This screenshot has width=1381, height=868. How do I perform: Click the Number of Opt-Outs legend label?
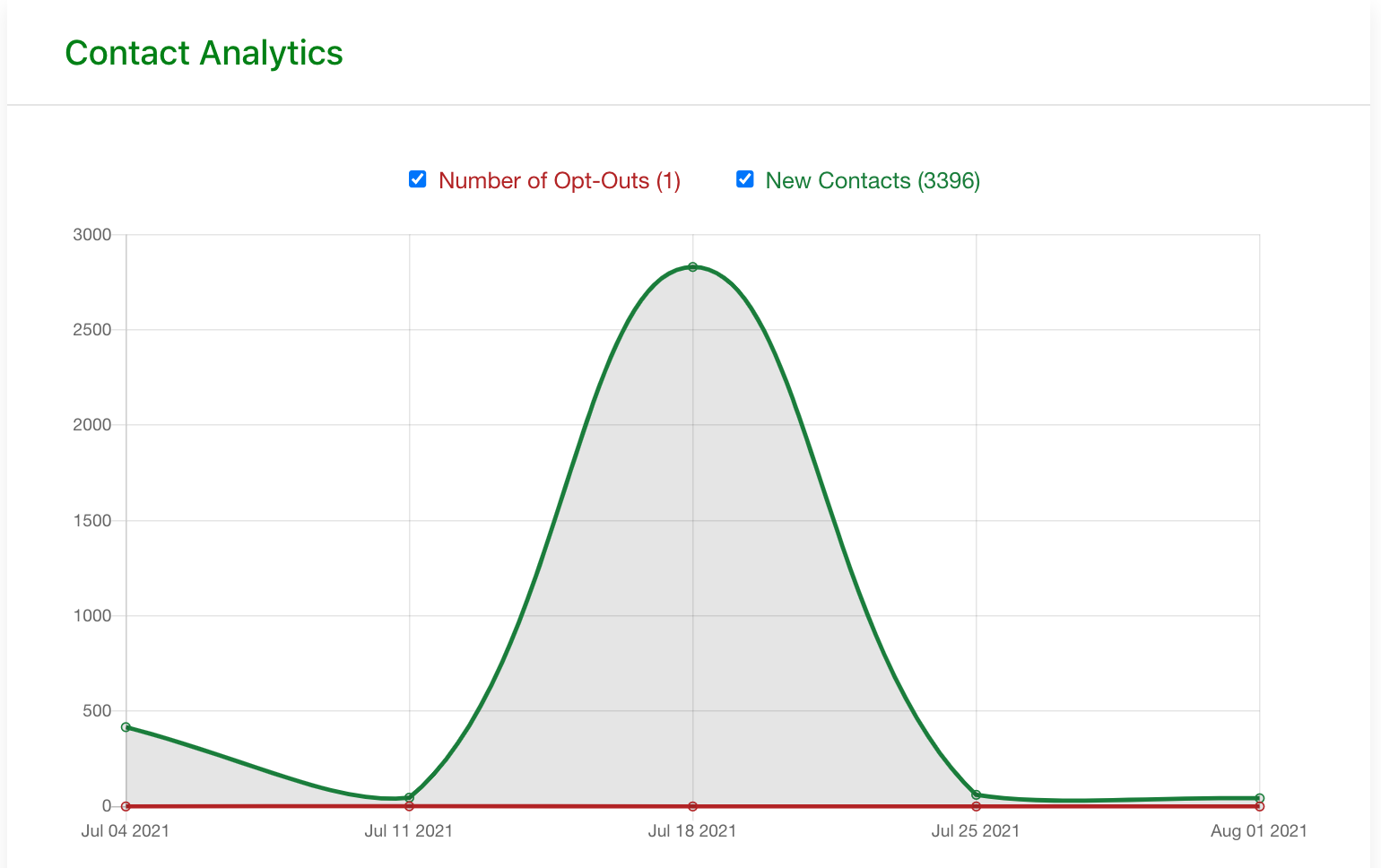click(x=560, y=180)
